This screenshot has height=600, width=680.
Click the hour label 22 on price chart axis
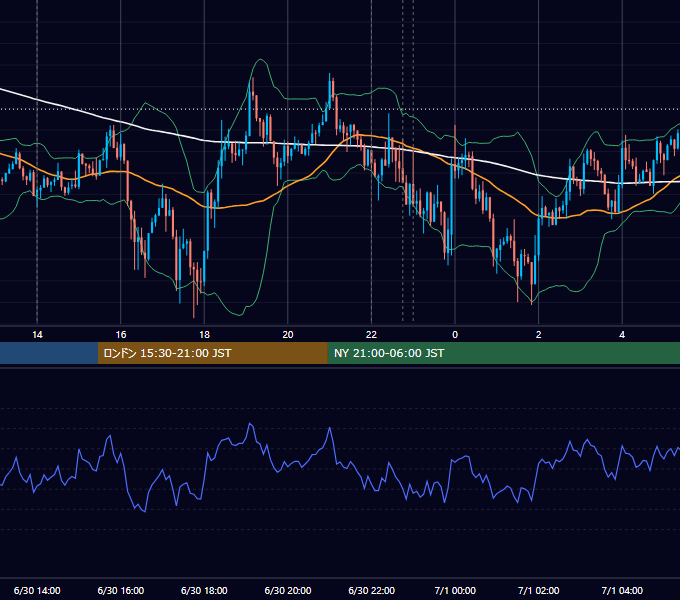pos(371,335)
